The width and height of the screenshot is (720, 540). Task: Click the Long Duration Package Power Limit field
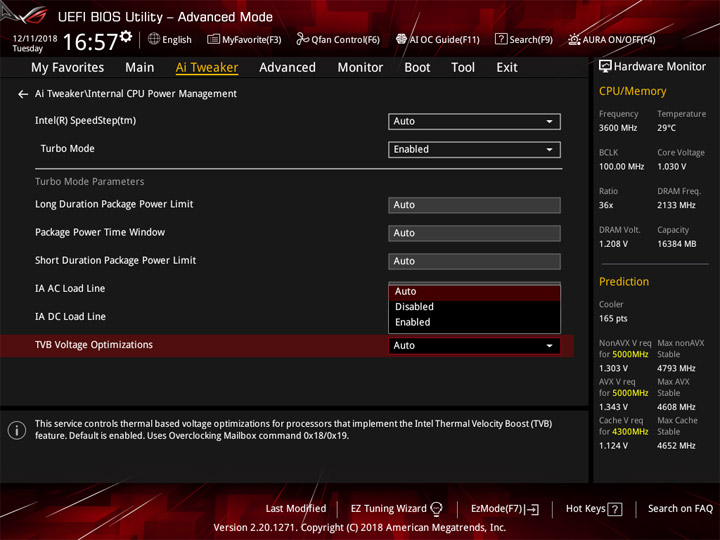(x=474, y=205)
